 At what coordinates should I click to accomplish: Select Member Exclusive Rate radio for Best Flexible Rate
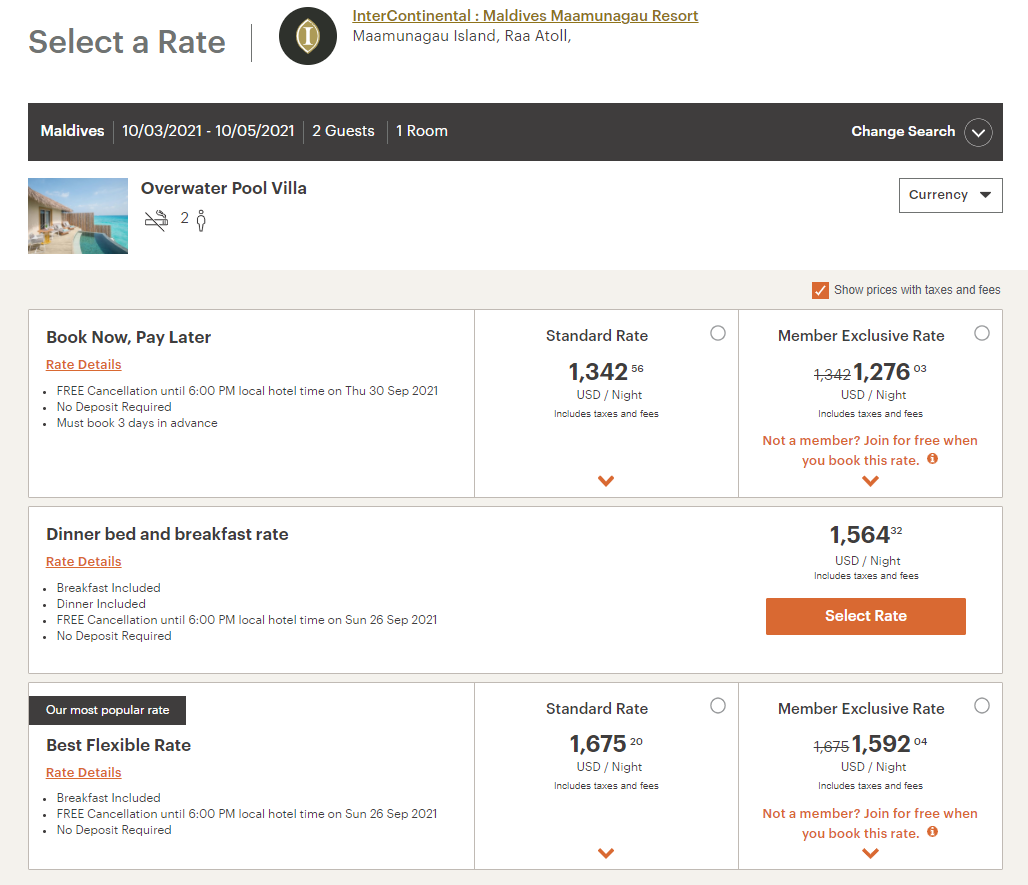pyautogui.click(x=981, y=705)
